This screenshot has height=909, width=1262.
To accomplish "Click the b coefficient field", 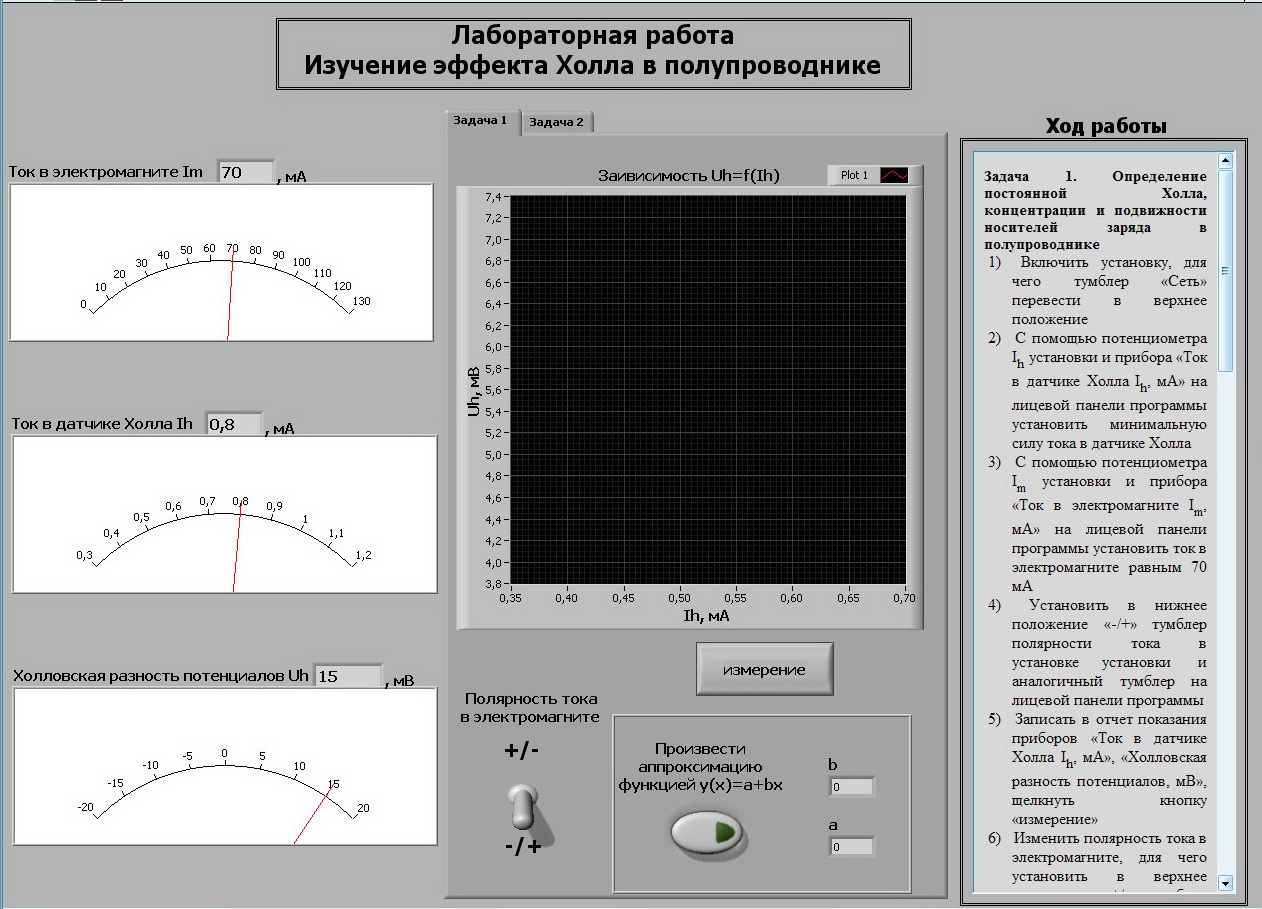I will (852, 787).
